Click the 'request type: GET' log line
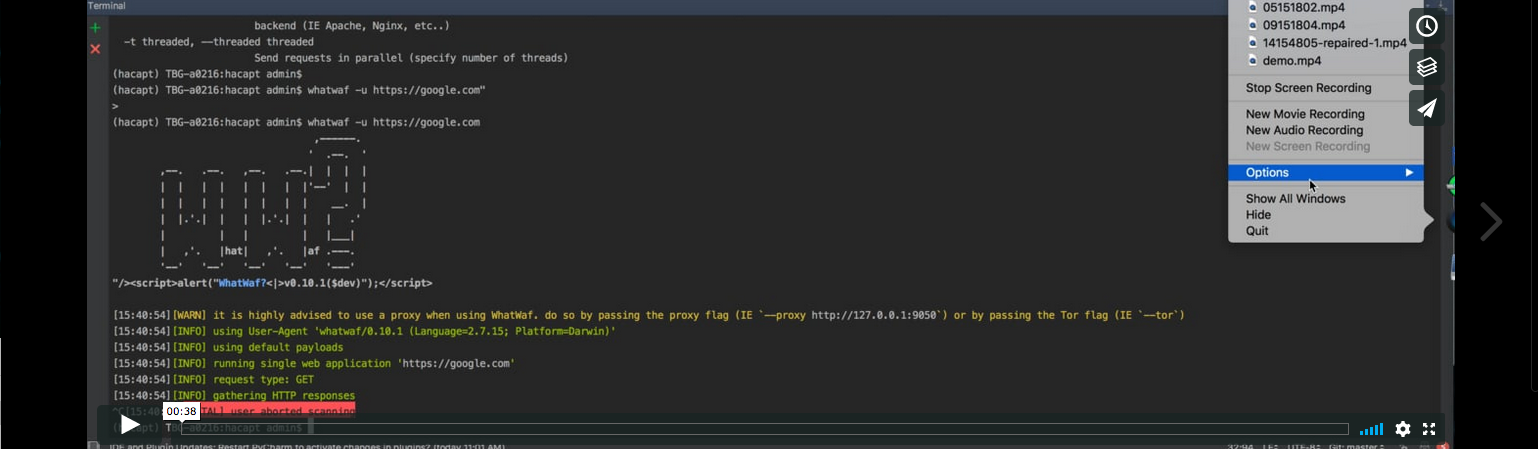 [213, 379]
